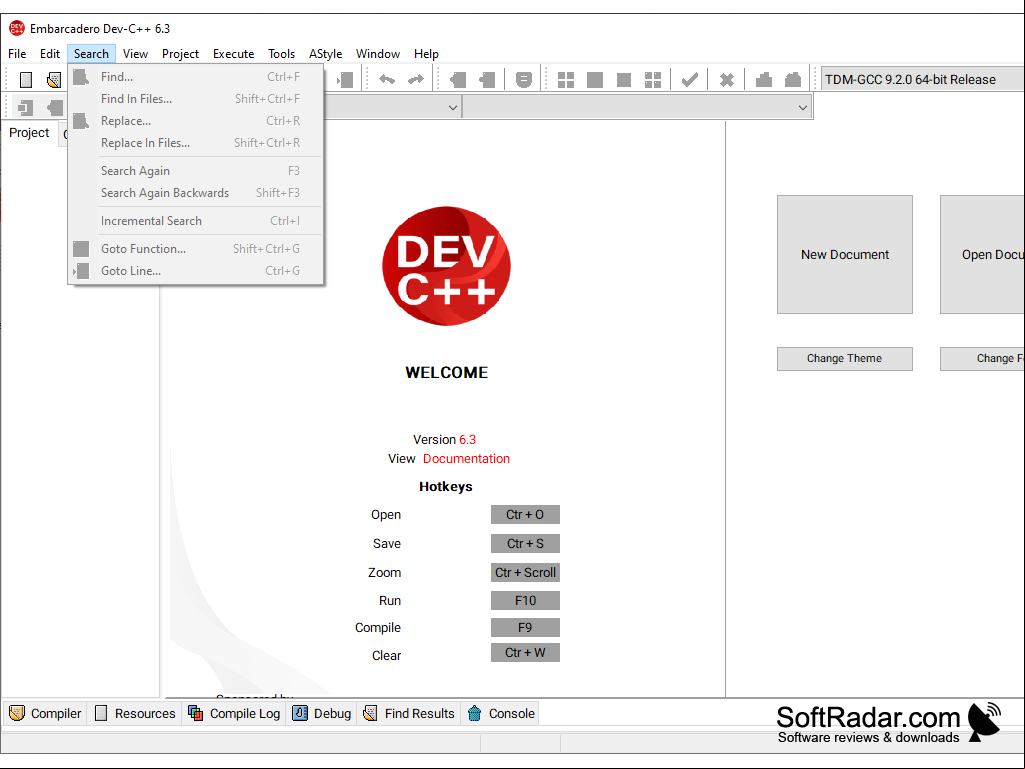Choose Replace... from the Search menu
The height and width of the screenshot is (769, 1025).
pyautogui.click(x=195, y=121)
